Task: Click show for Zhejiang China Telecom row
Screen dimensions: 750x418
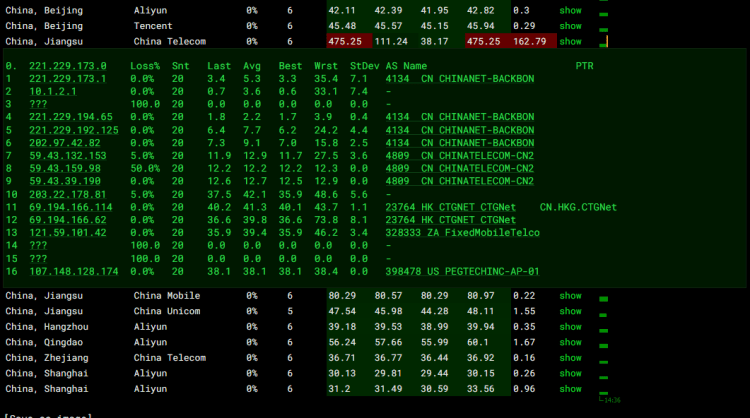Action: coord(570,358)
